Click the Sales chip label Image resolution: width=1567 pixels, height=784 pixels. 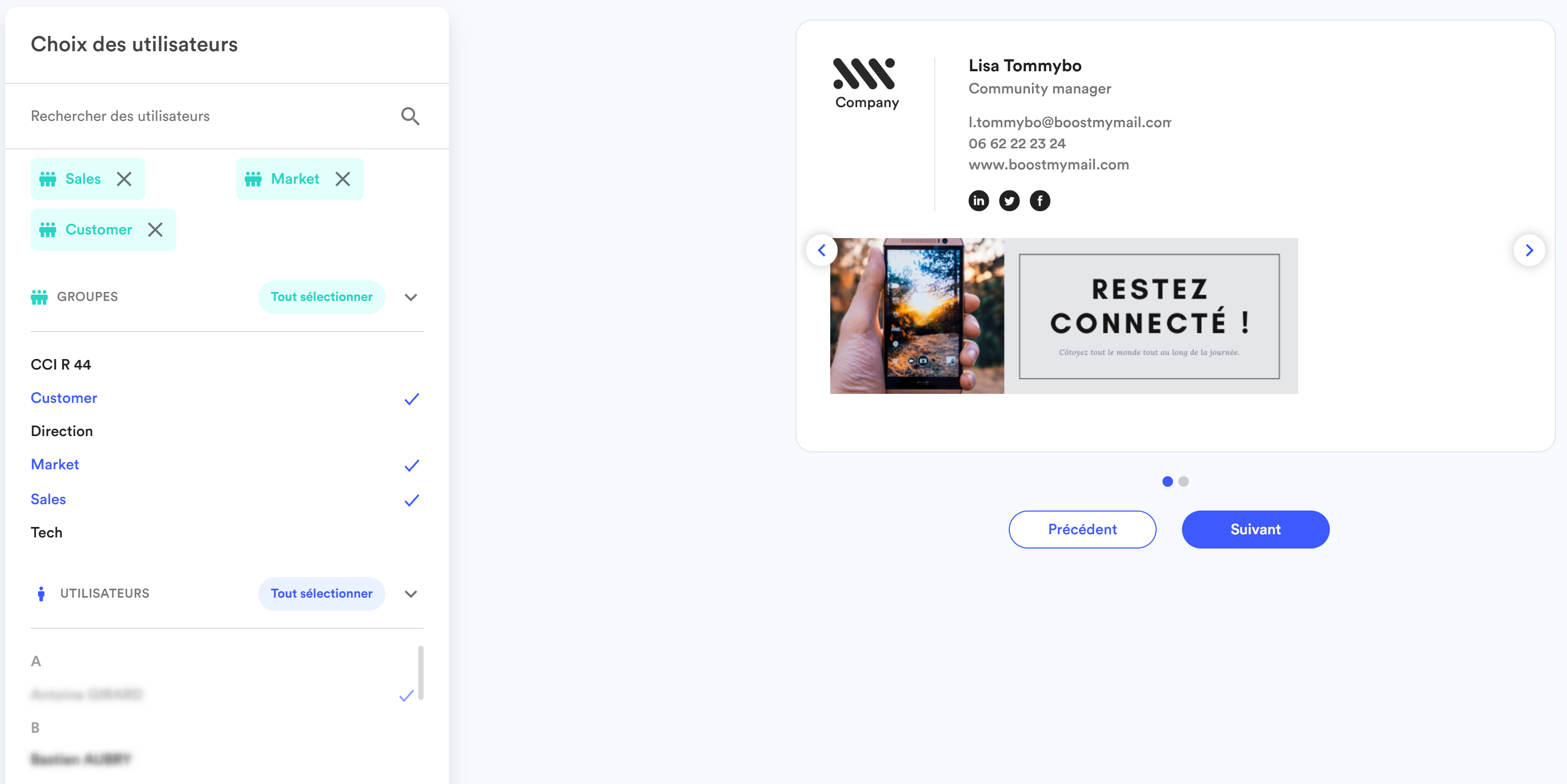83,179
